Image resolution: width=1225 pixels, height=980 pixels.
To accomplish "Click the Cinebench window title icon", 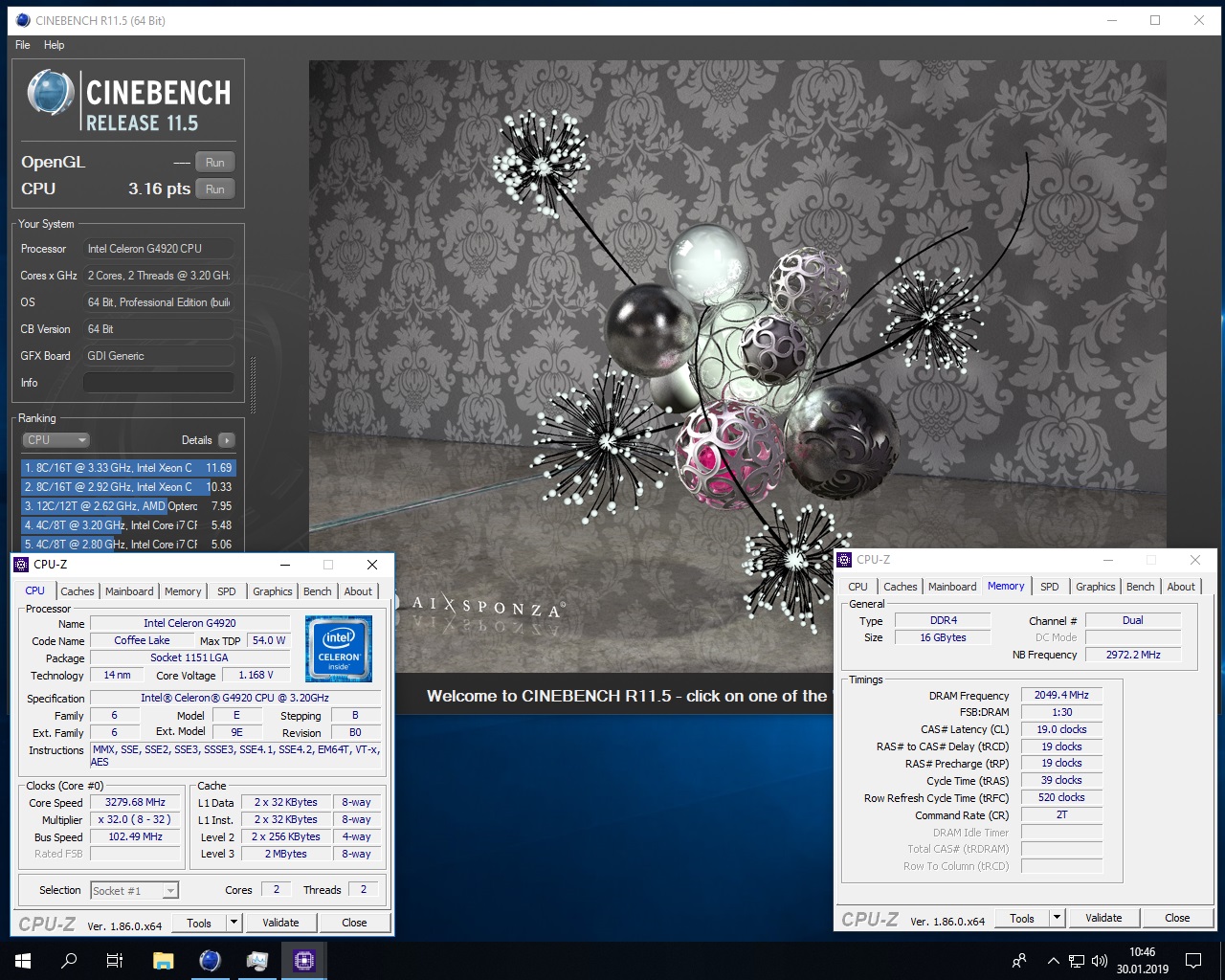I will click(23, 20).
